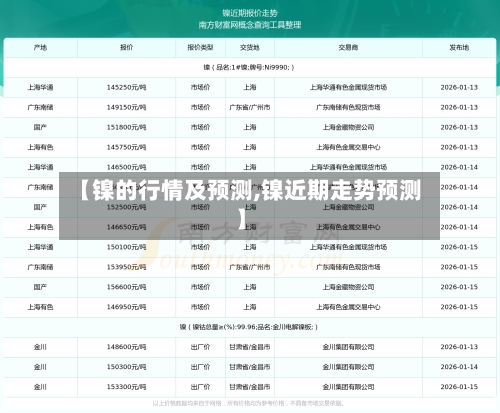
Task: Click 广东南储 in the 149150元/吨 row
Action: coord(40,107)
